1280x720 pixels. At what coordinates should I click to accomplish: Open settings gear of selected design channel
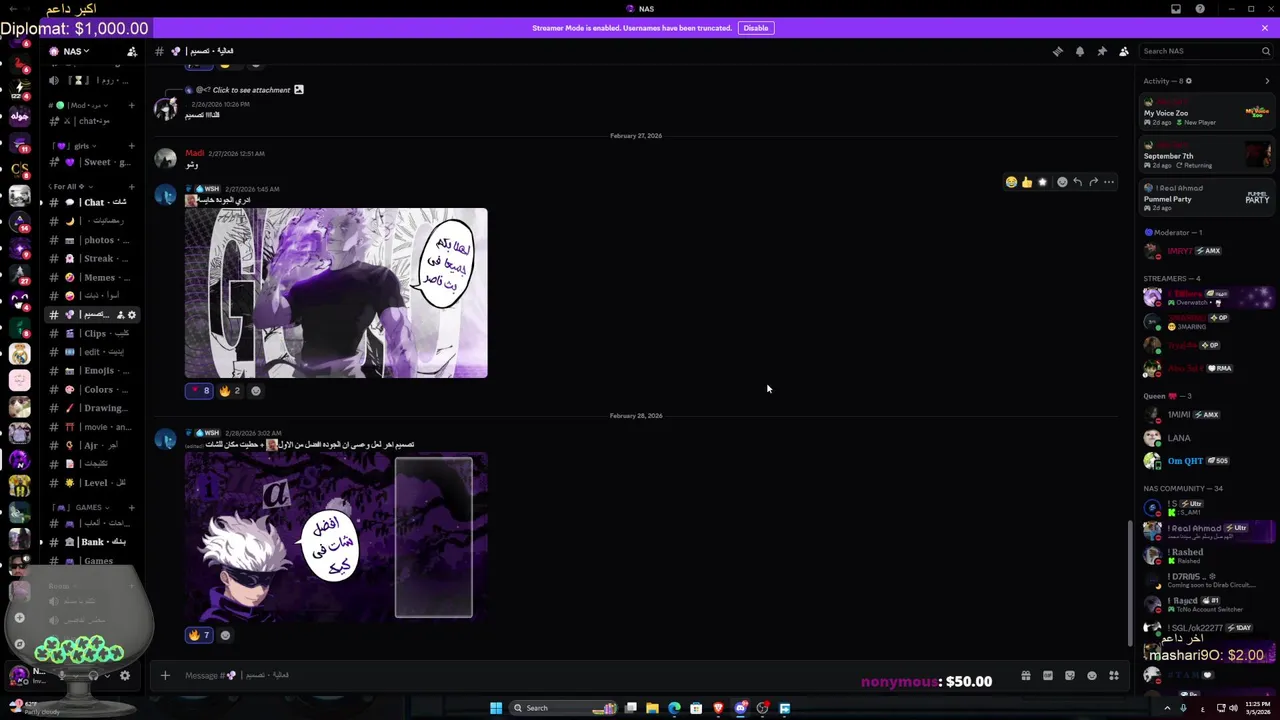point(131,315)
